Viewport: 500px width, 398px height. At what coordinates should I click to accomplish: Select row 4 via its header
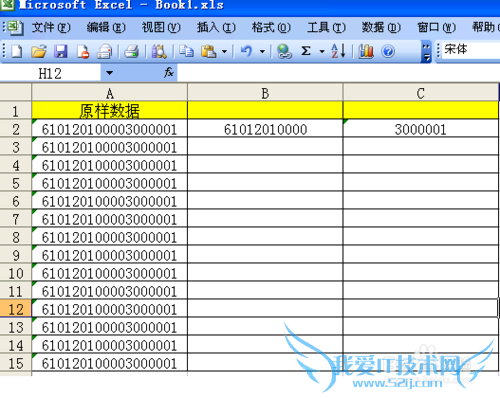pos(16,165)
